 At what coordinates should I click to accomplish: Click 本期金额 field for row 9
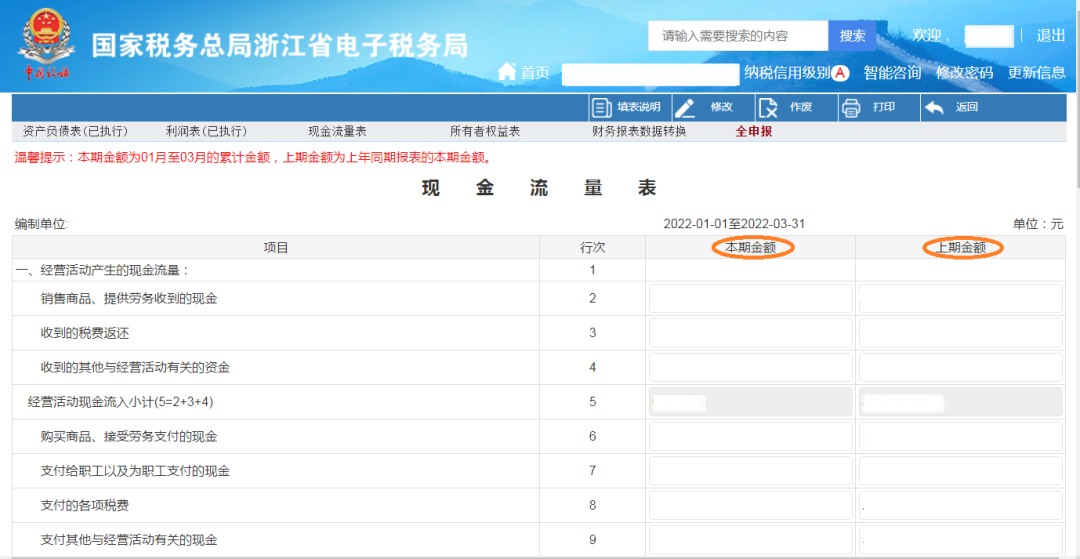point(750,540)
